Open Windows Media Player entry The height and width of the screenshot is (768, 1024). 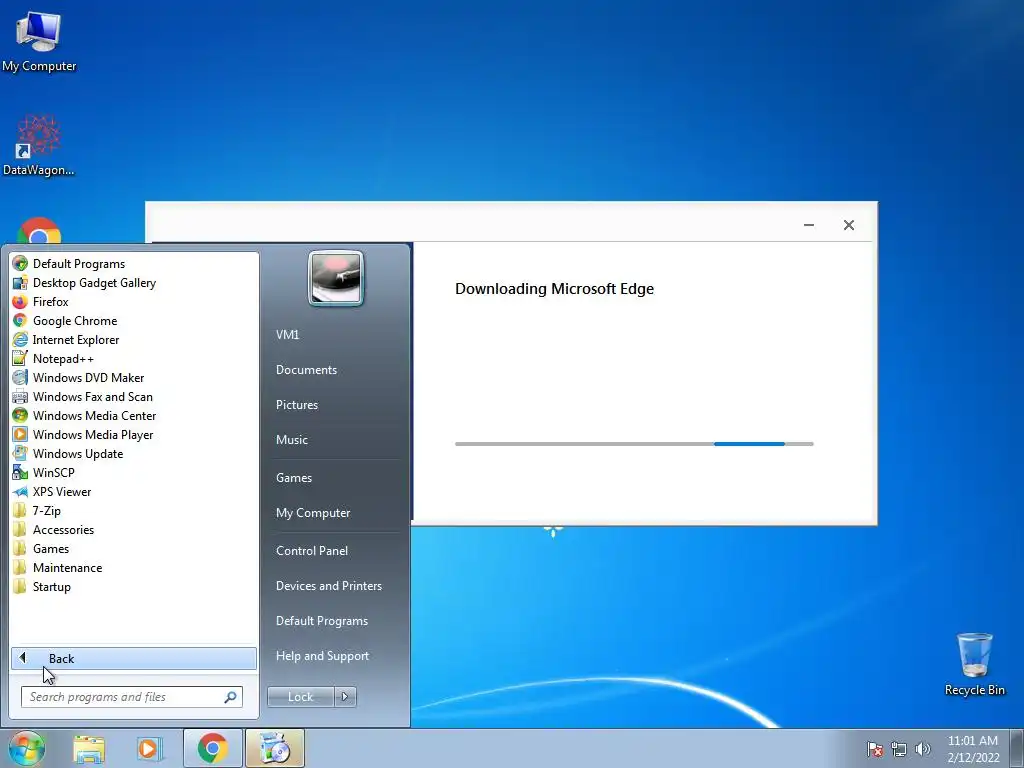click(93, 434)
